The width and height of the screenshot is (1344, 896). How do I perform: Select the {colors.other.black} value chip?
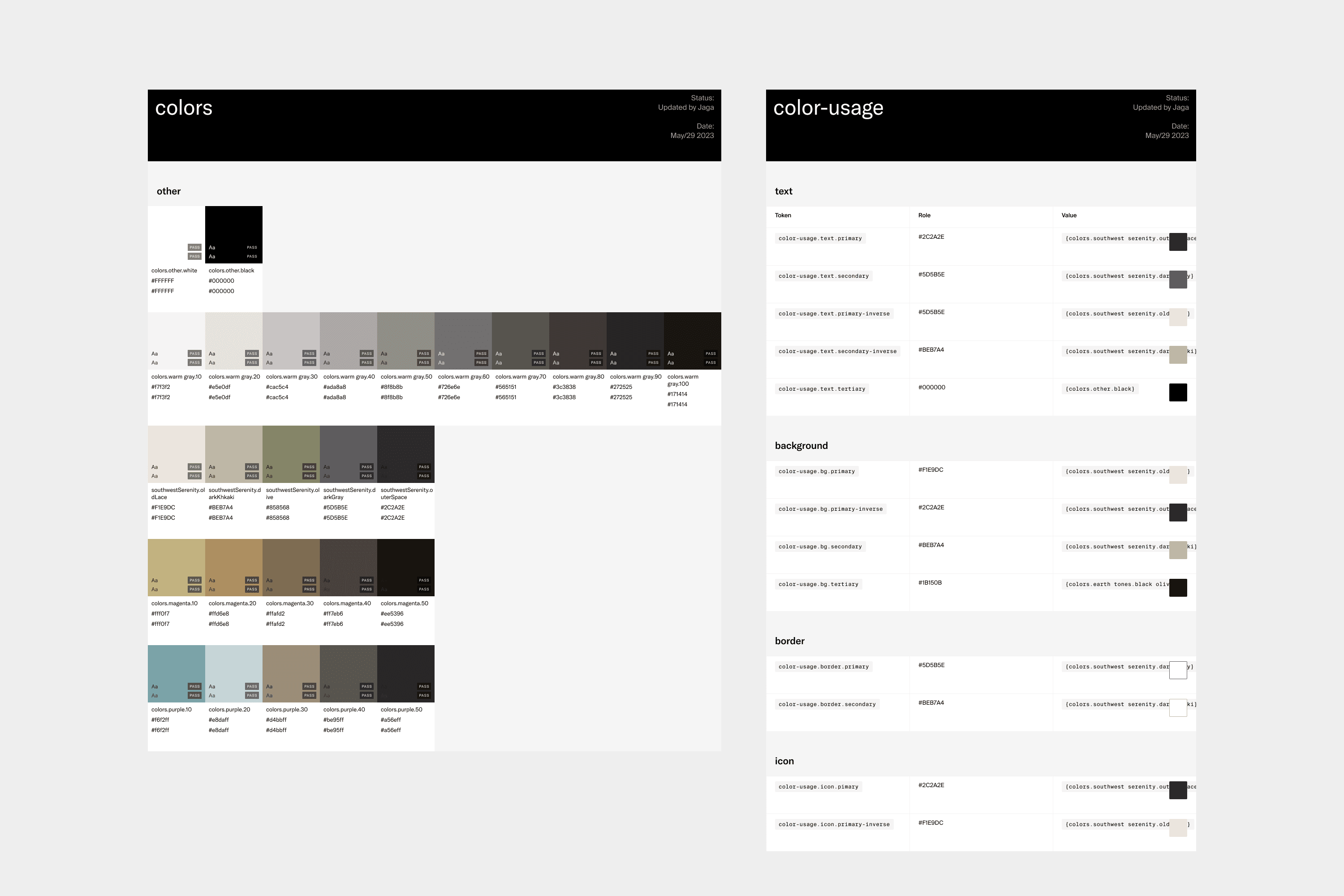pyautogui.click(x=1099, y=389)
